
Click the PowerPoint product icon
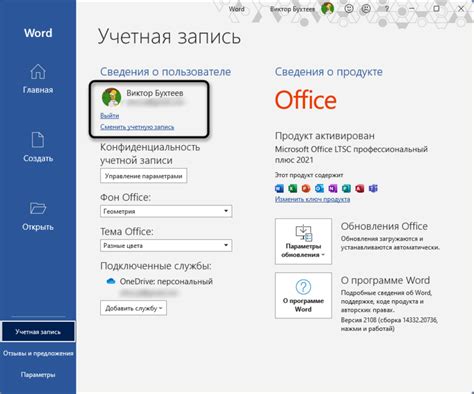click(x=306, y=189)
